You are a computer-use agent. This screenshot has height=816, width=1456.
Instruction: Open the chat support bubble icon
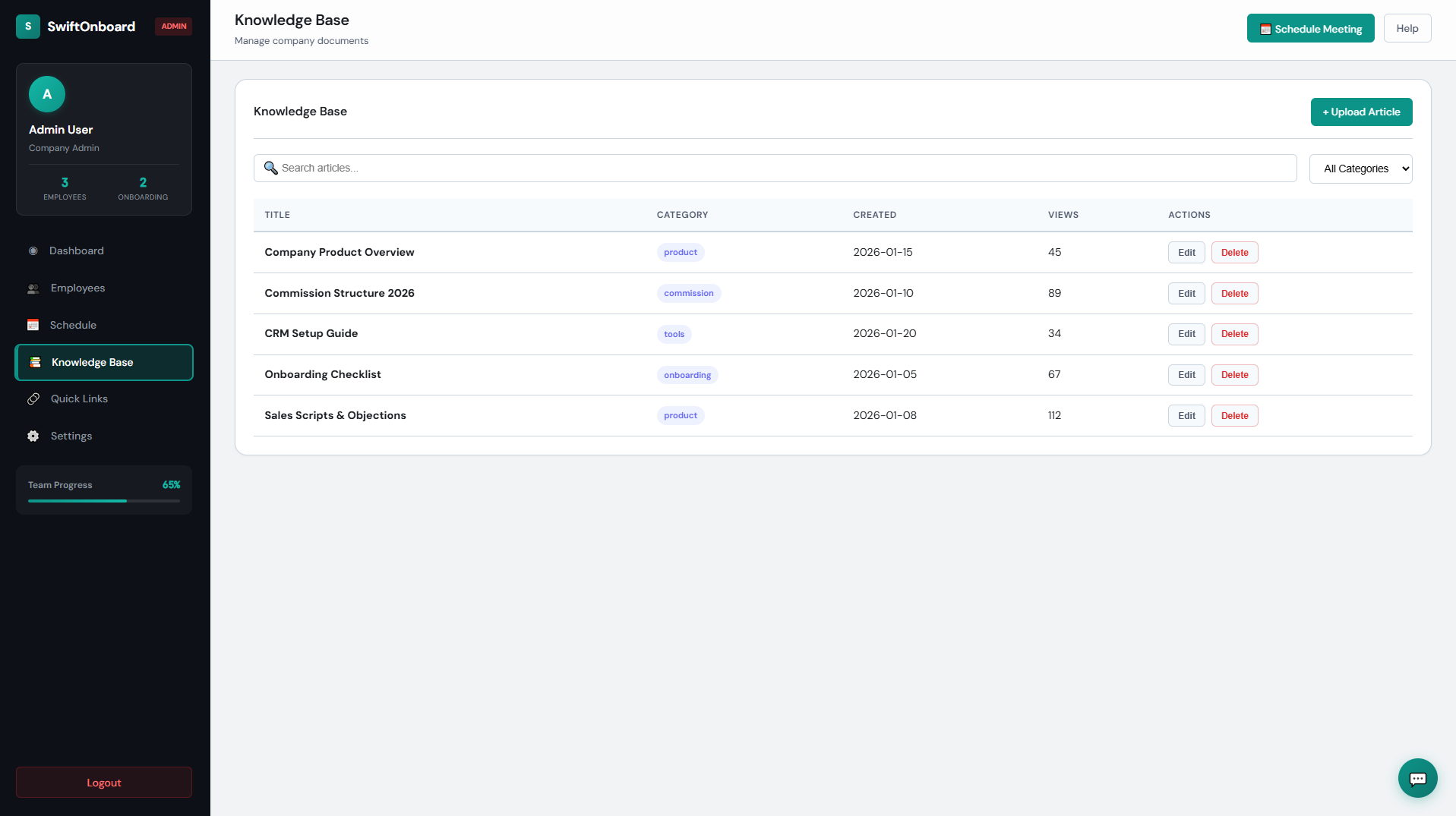[1417, 778]
